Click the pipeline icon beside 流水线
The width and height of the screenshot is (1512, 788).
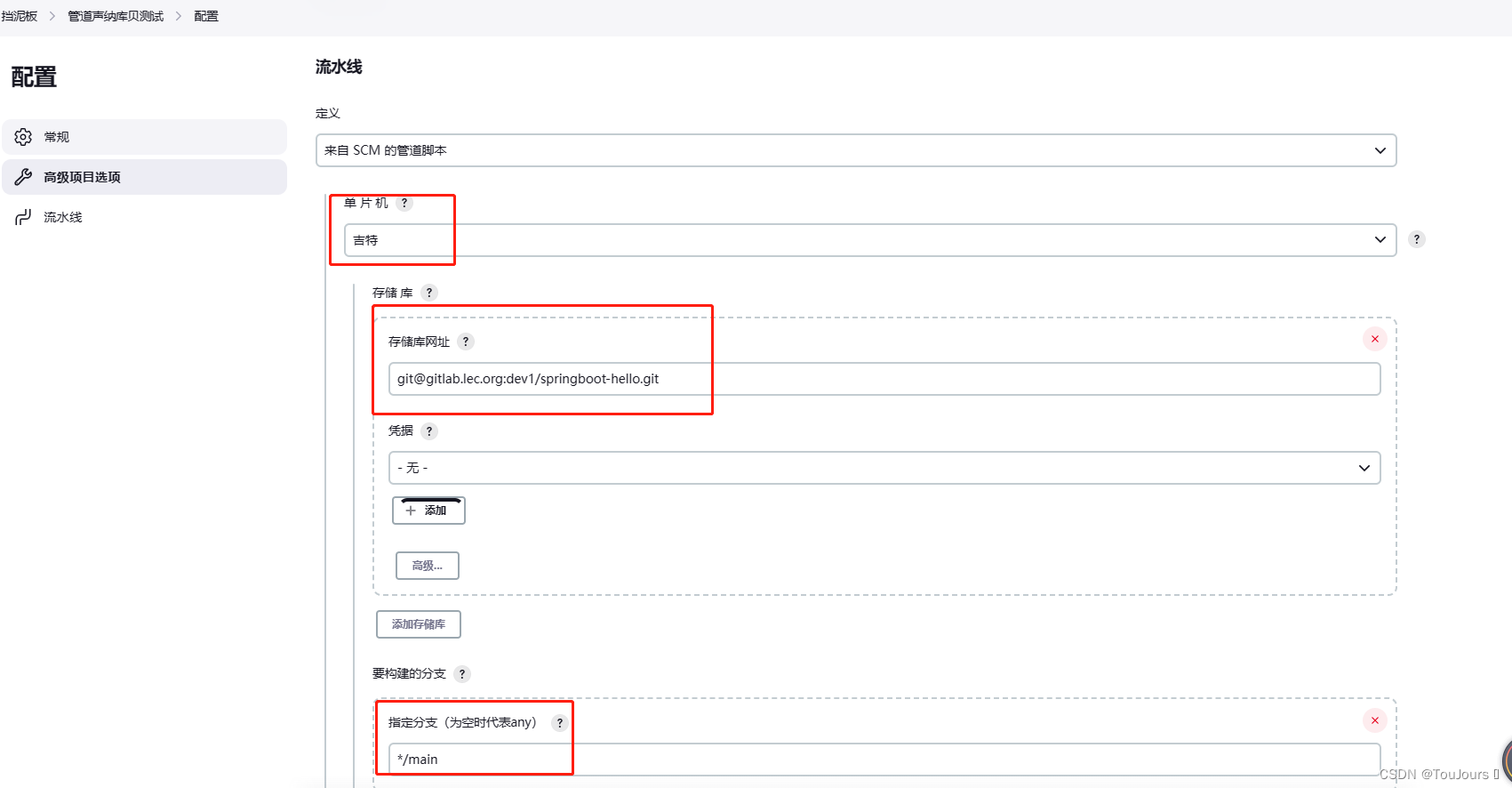pos(23,217)
